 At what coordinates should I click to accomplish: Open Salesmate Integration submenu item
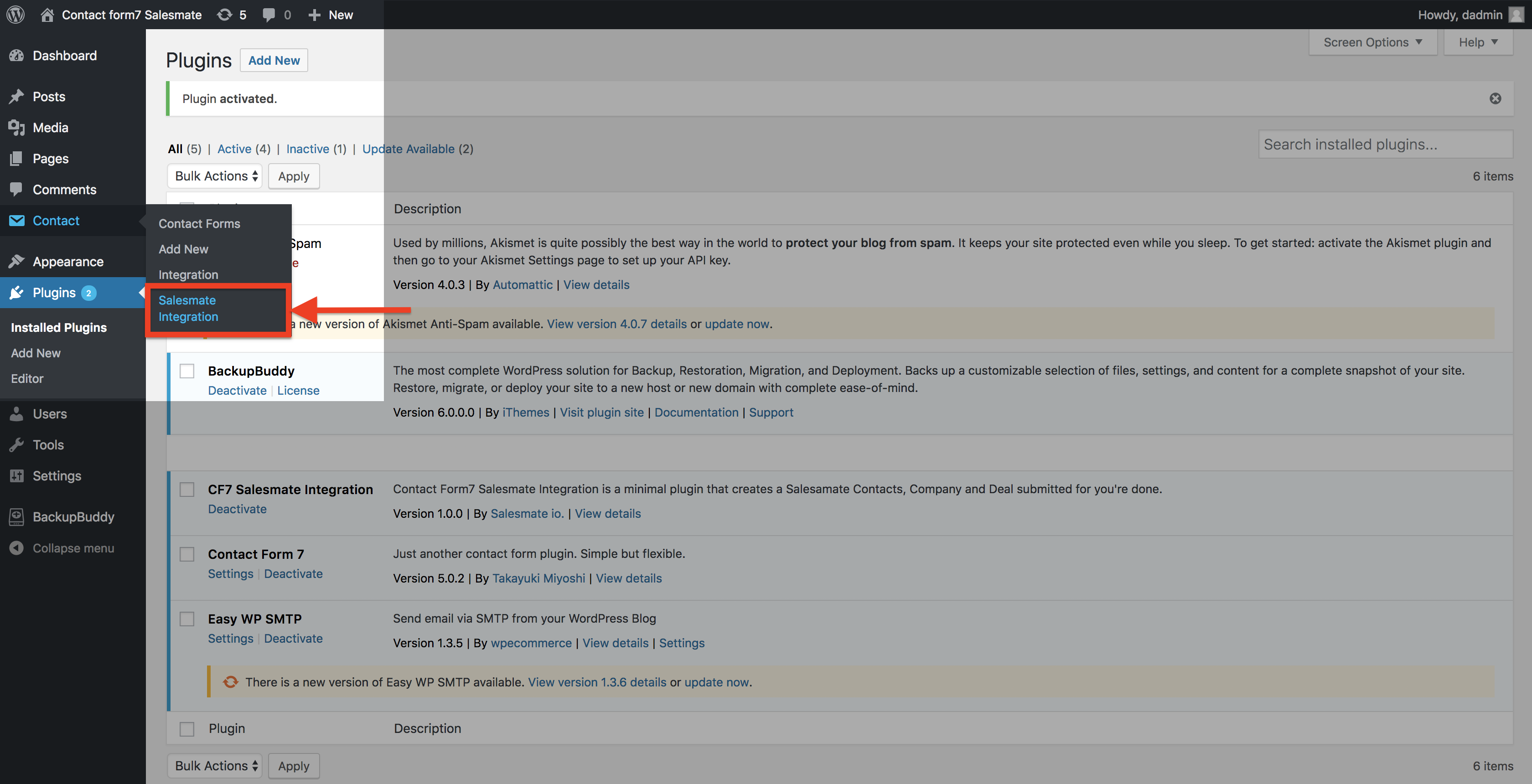click(188, 309)
